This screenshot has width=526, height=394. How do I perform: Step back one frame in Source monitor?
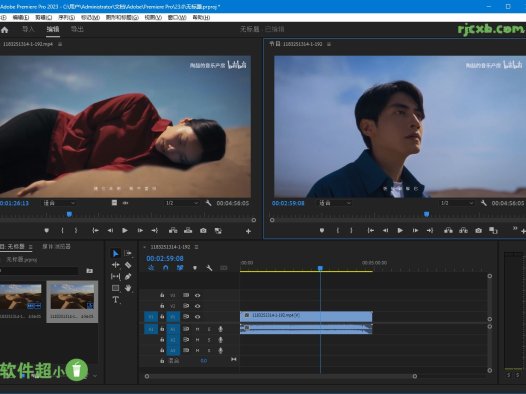point(110,230)
